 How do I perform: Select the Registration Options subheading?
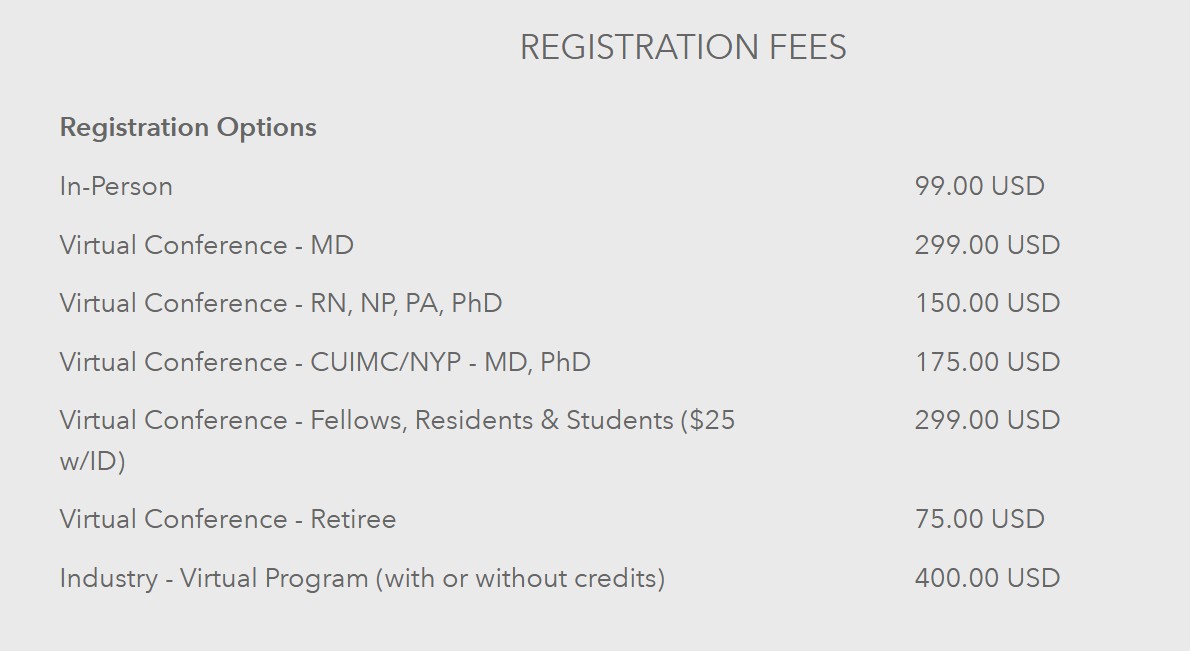(x=188, y=128)
